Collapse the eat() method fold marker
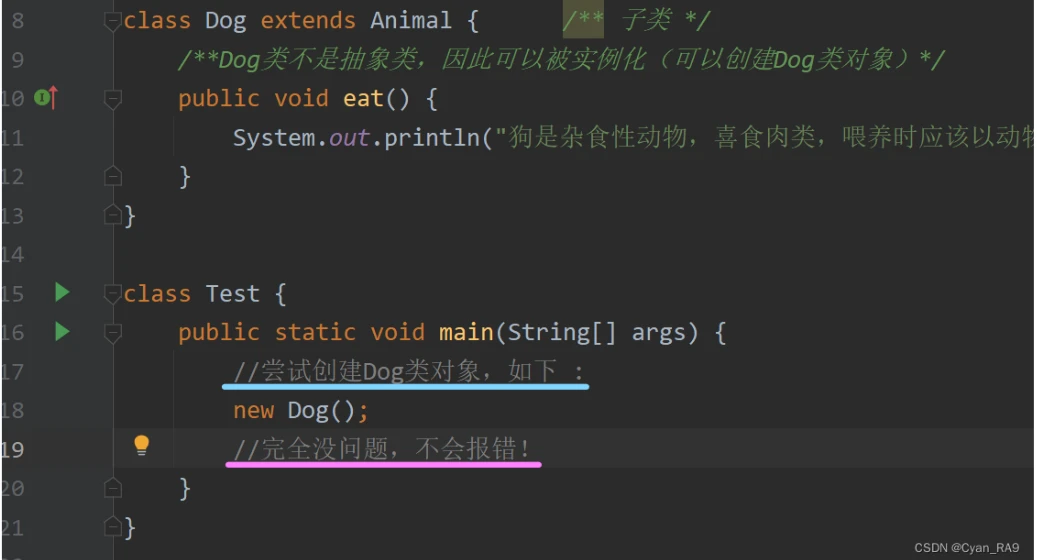Viewport: 1037px width, 560px height. click(113, 98)
